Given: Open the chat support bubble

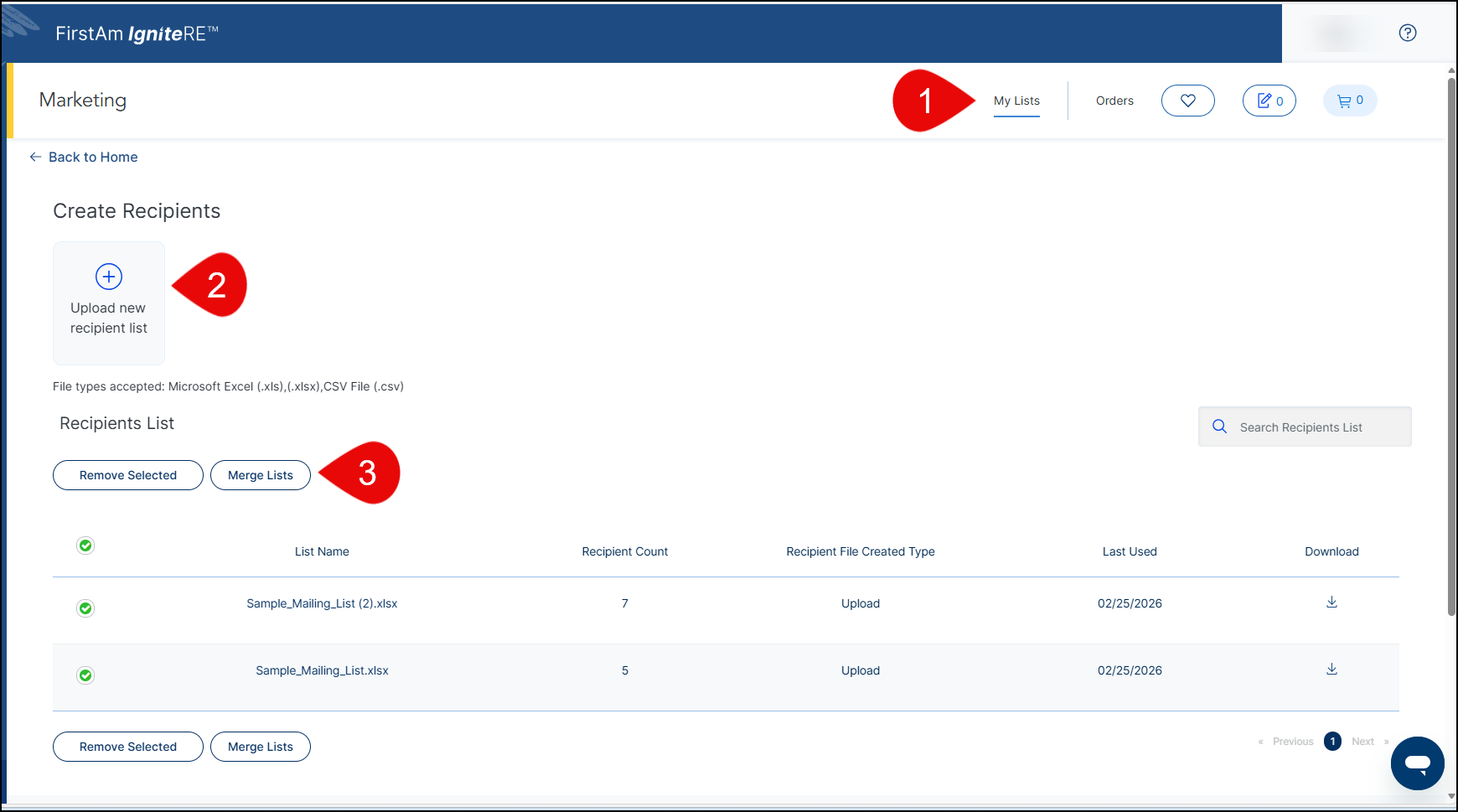Looking at the screenshot, I should [1417, 763].
